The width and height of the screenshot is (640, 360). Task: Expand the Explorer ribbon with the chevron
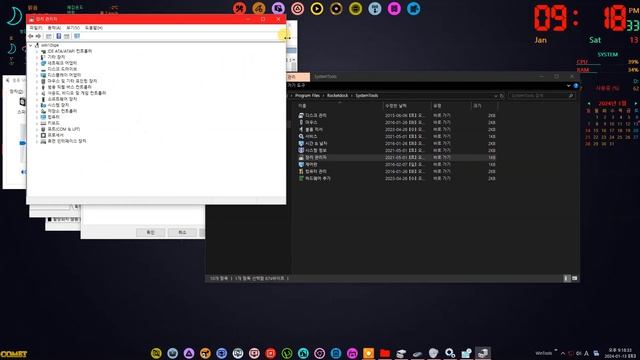coord(568,86)
